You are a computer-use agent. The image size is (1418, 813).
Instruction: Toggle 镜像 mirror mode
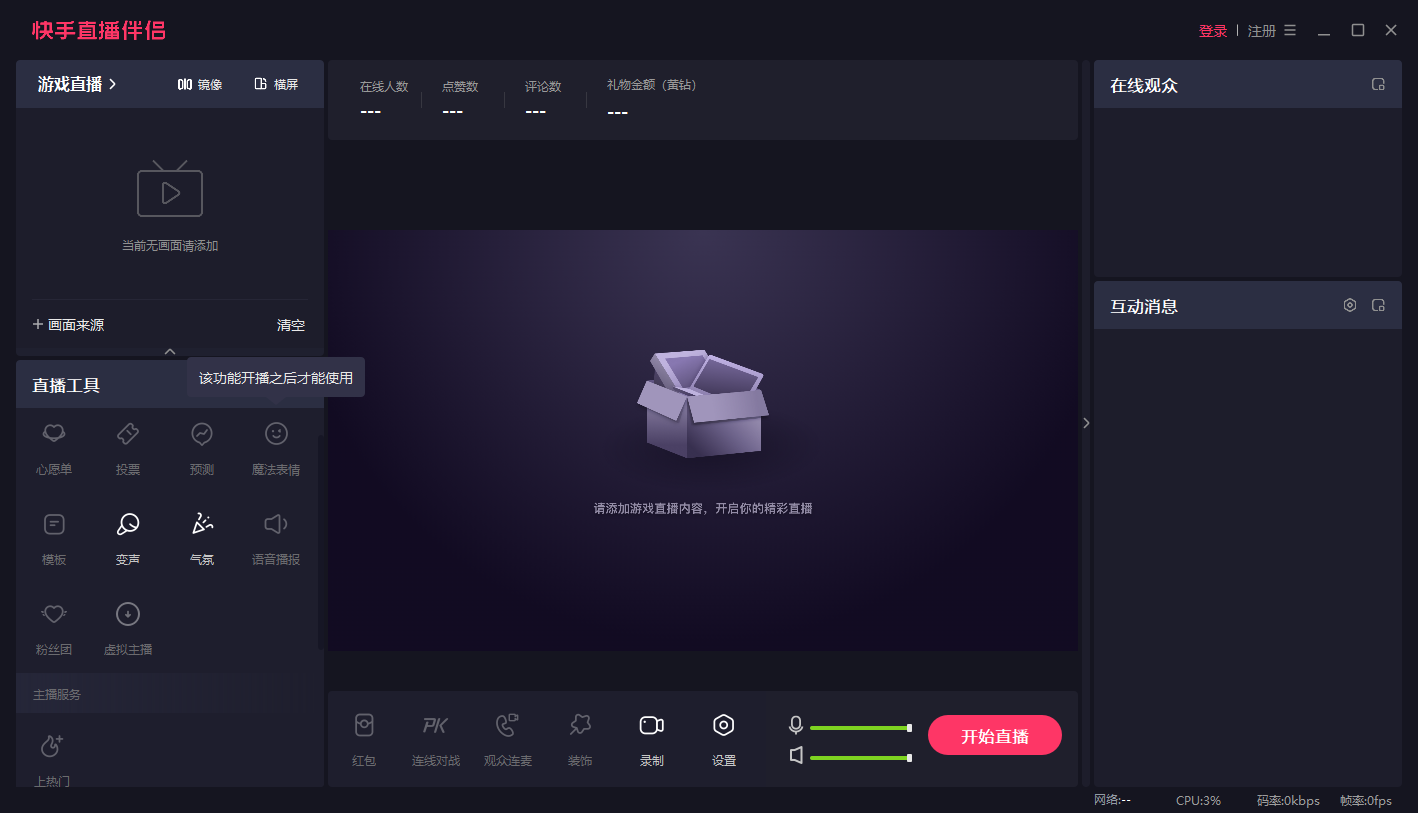click(x=200, y=85)
